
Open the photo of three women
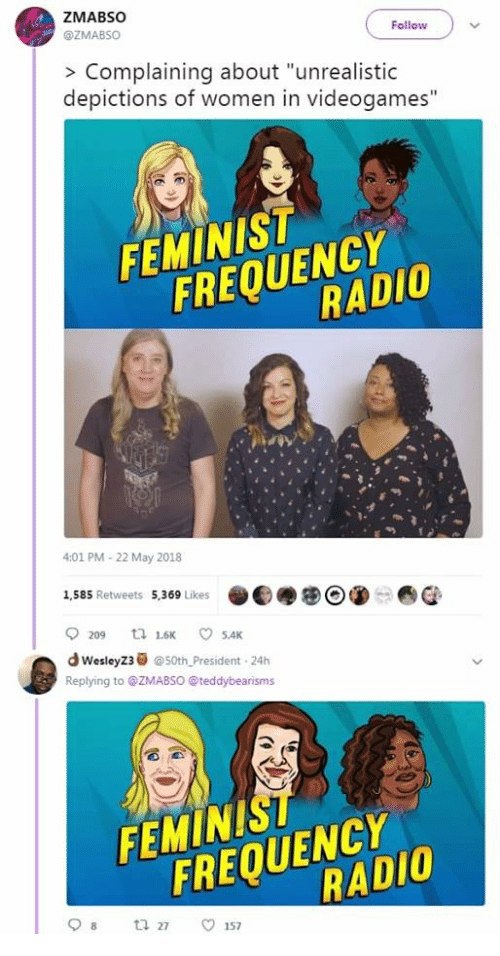273,433
